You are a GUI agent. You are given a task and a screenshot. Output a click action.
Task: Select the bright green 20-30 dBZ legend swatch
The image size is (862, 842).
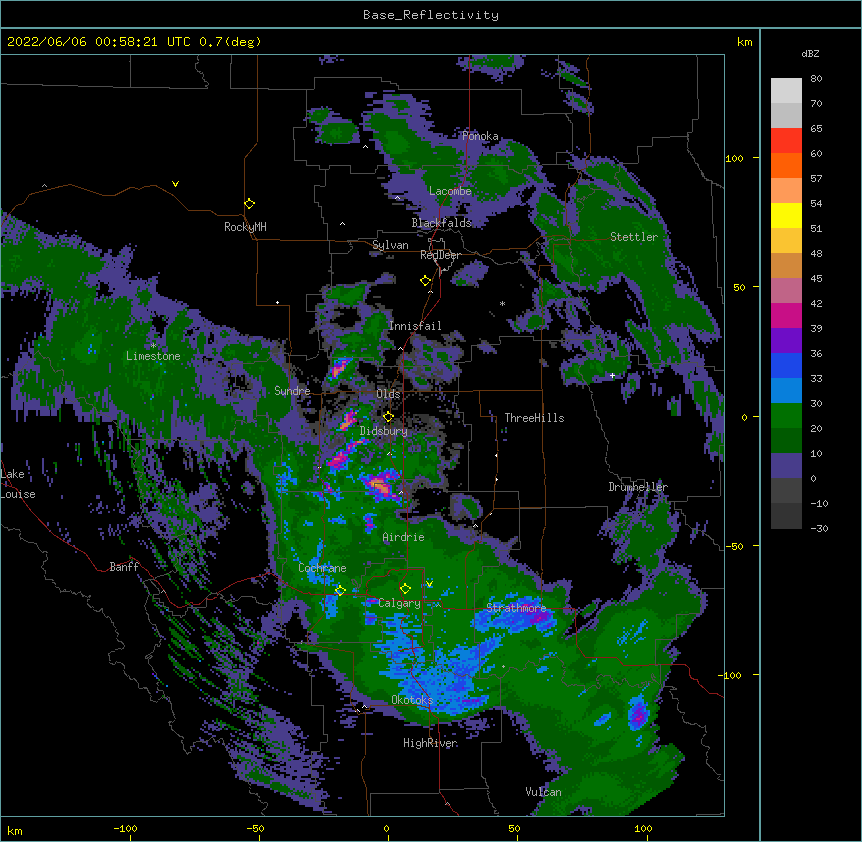click(786, 416)
